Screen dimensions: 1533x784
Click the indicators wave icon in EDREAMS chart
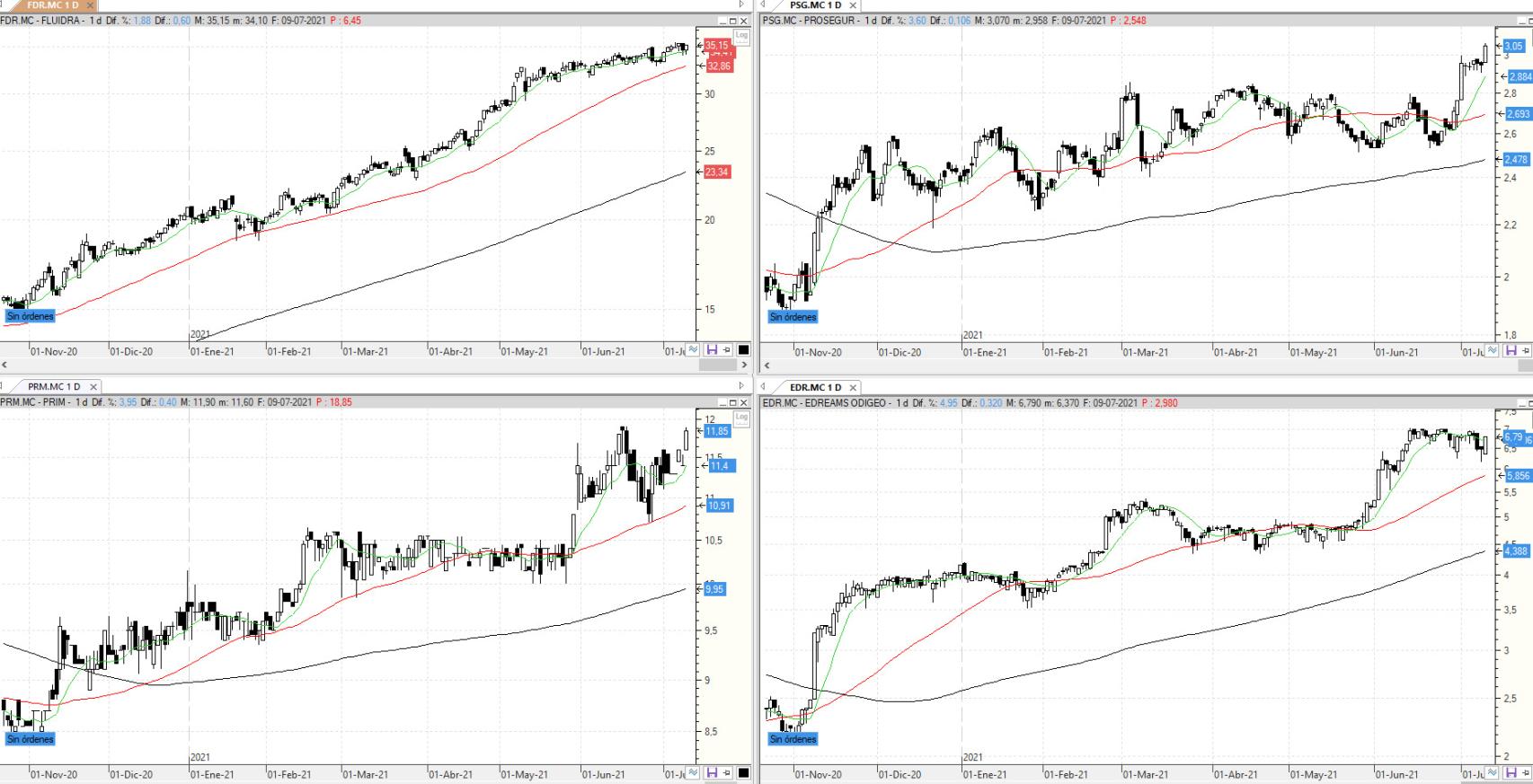tap(1493, 773)
